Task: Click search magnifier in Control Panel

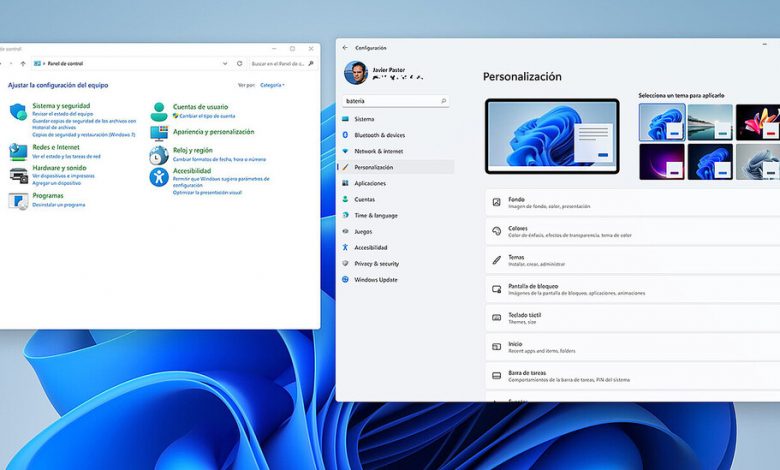Action: point(310,64)
